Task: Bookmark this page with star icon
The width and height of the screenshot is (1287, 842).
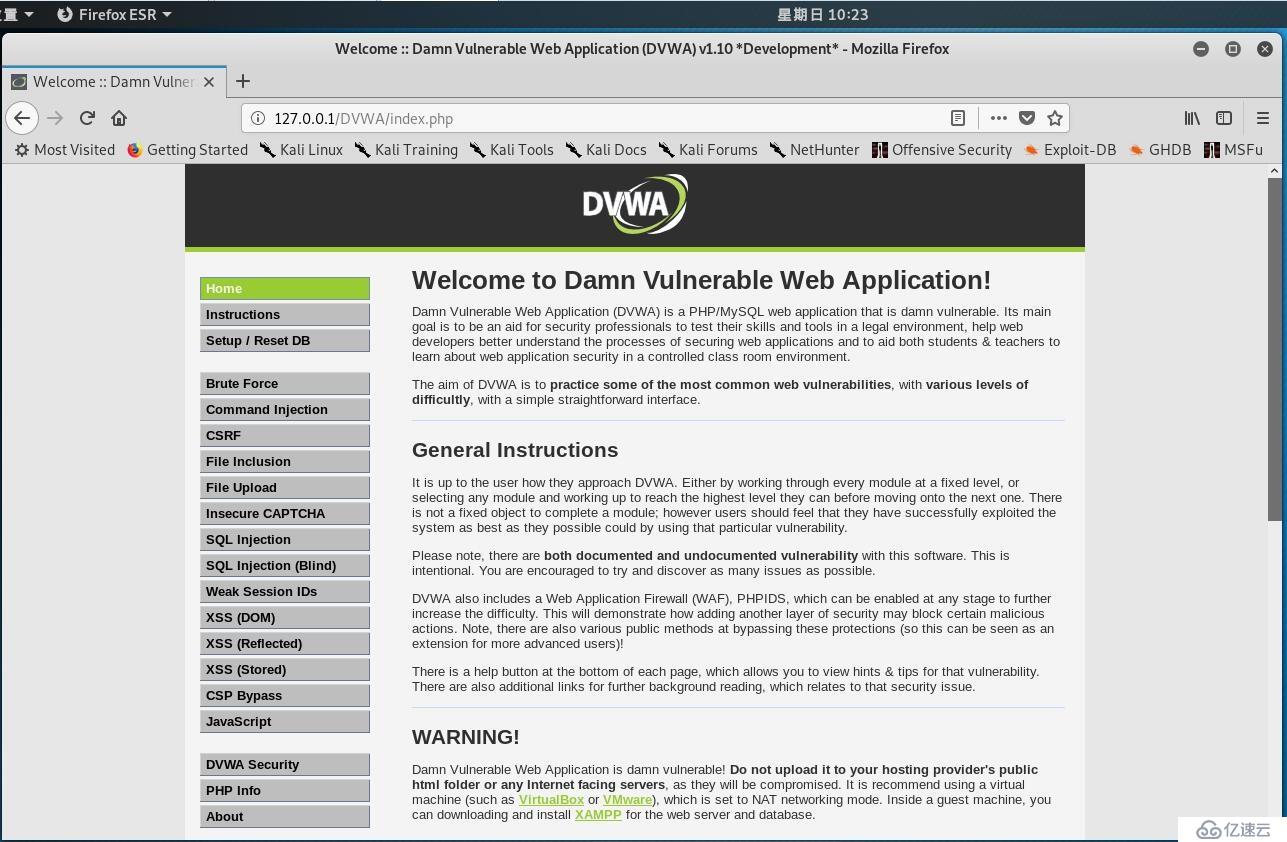Action: (1054, 118)
